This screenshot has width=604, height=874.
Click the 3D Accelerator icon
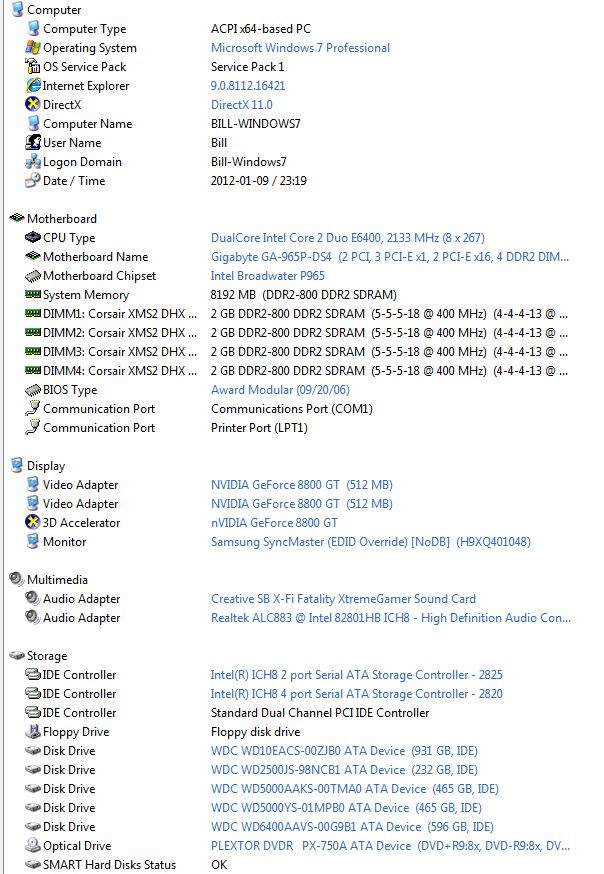(x=33, y=522)
